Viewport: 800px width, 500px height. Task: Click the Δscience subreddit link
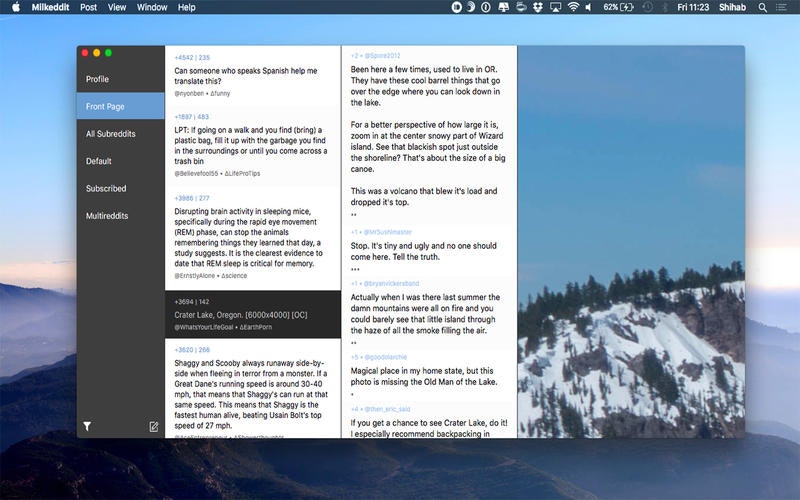tap(234, 276)
